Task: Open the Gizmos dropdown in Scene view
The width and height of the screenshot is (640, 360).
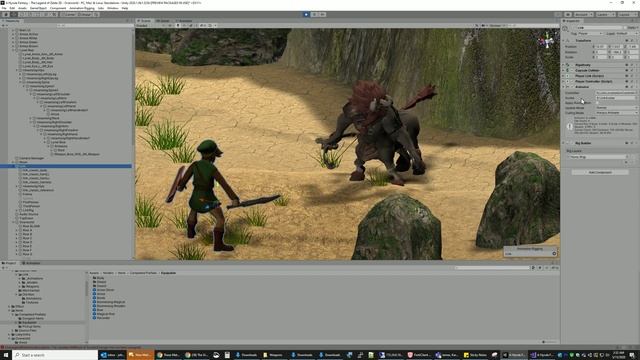Action: tap(497, 25)
